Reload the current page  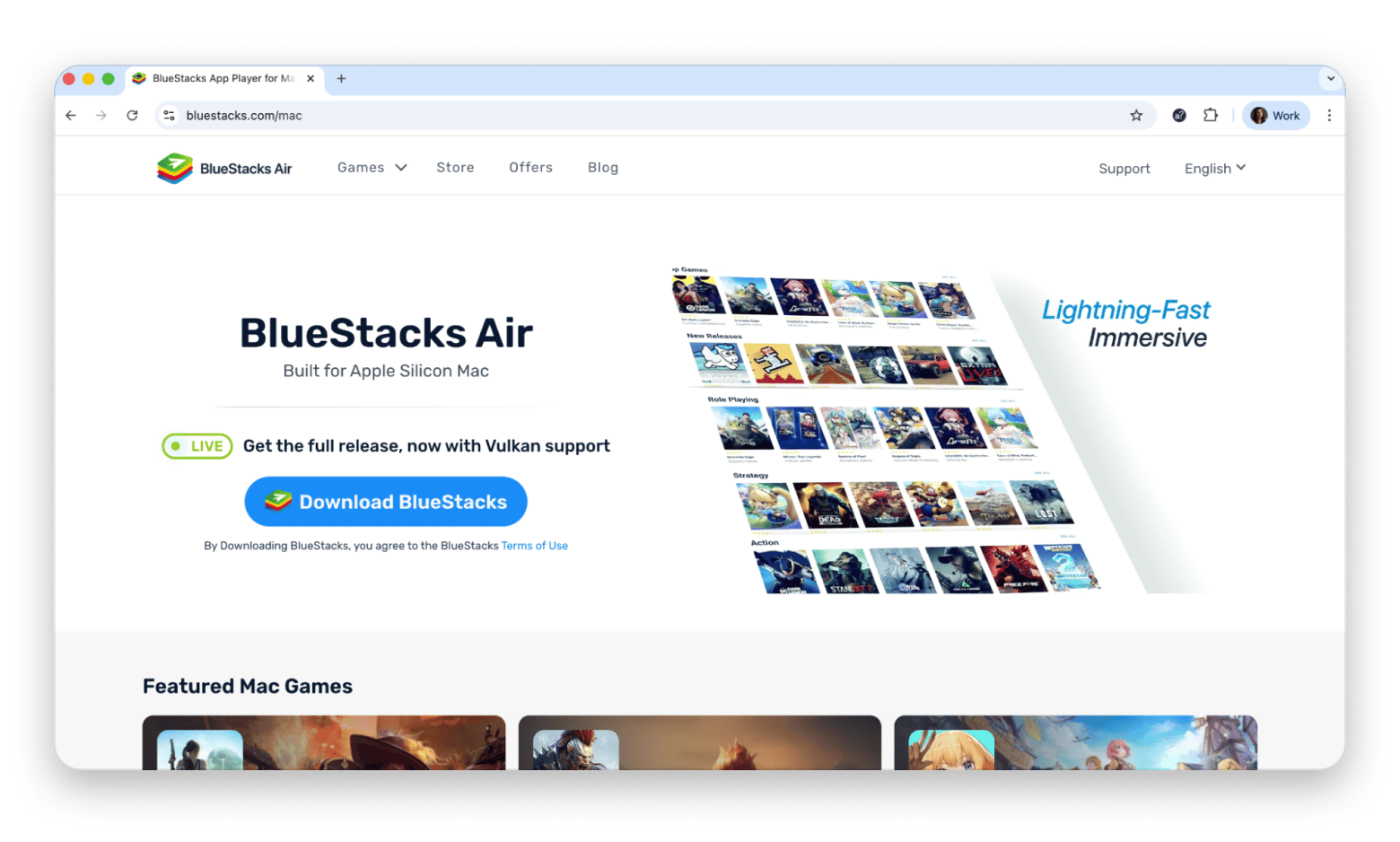132,115
